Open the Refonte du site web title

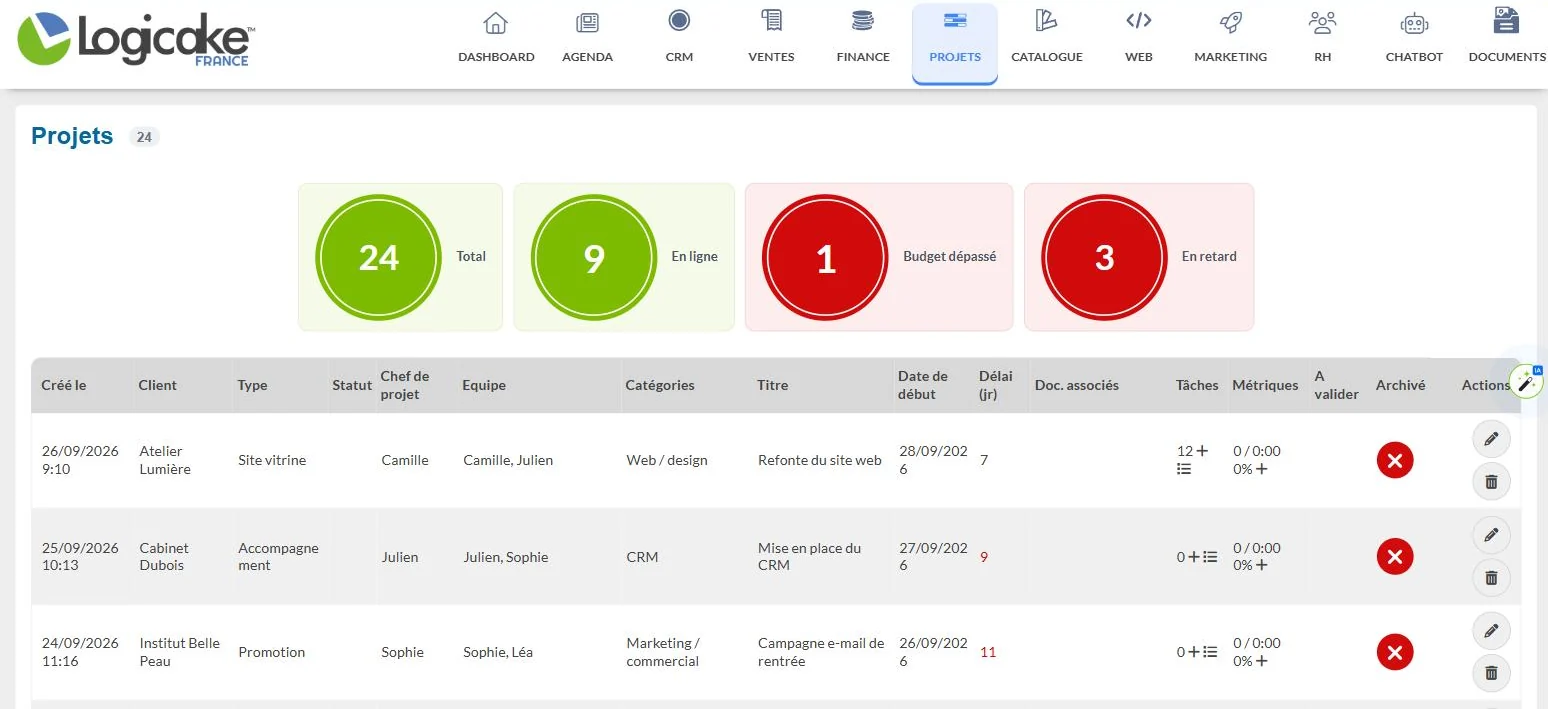point(820,460)
